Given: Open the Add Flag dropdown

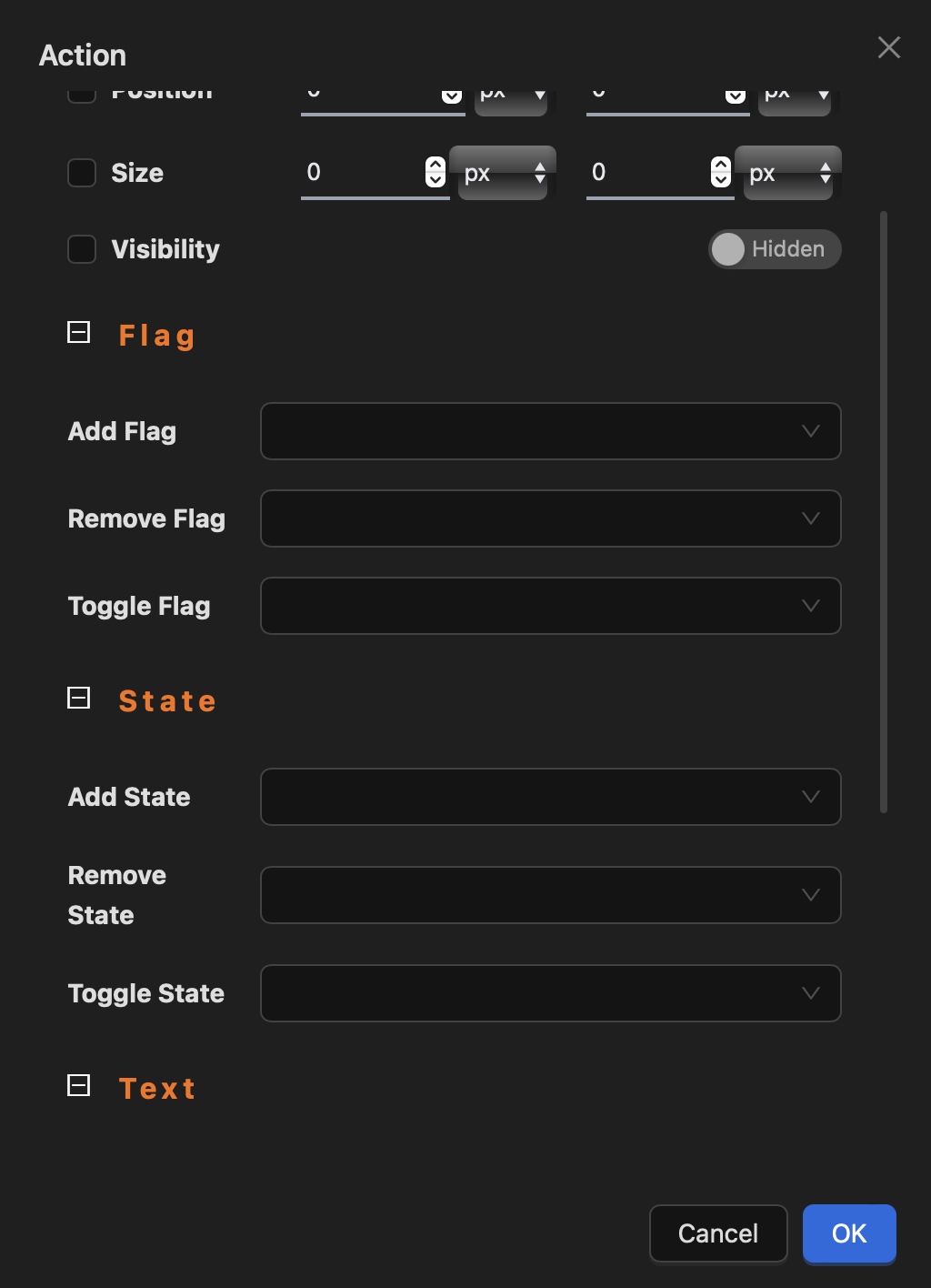Looking at the screenshot, I should pyautogui.click(x=550, y=431).
